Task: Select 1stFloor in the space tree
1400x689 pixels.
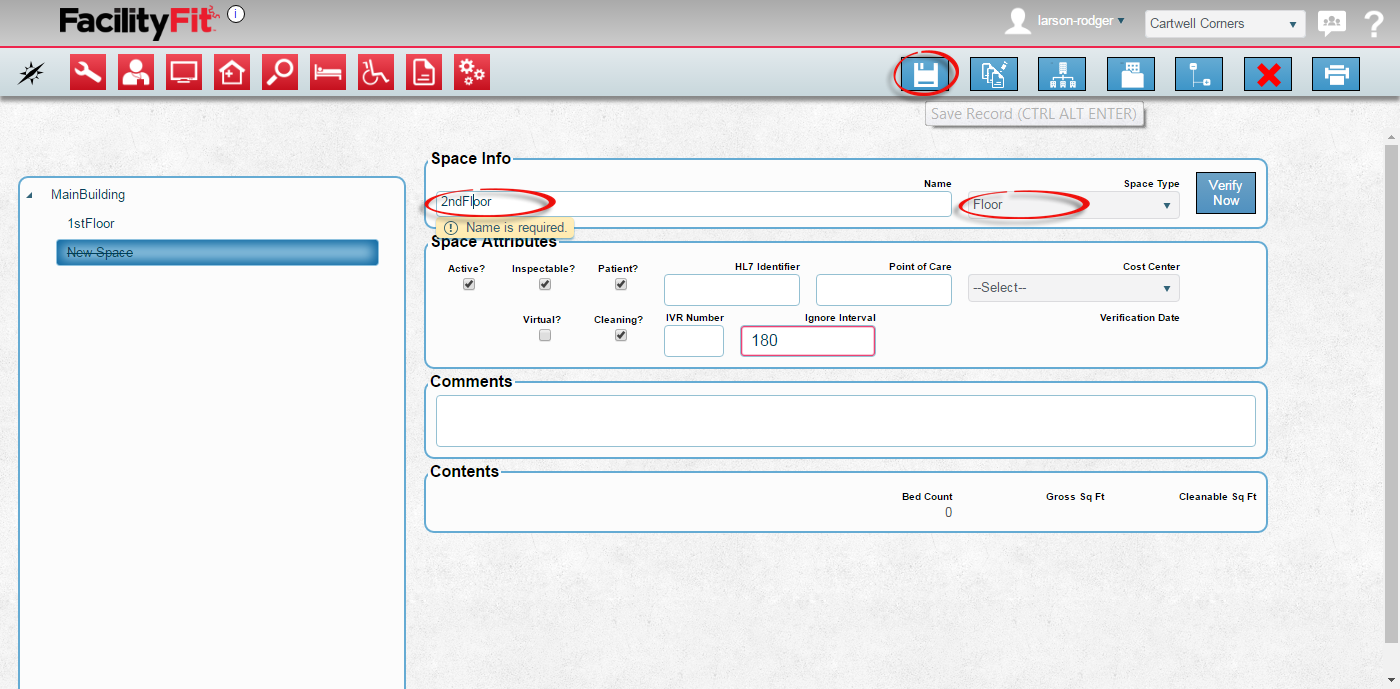Action: click(91, 224)
